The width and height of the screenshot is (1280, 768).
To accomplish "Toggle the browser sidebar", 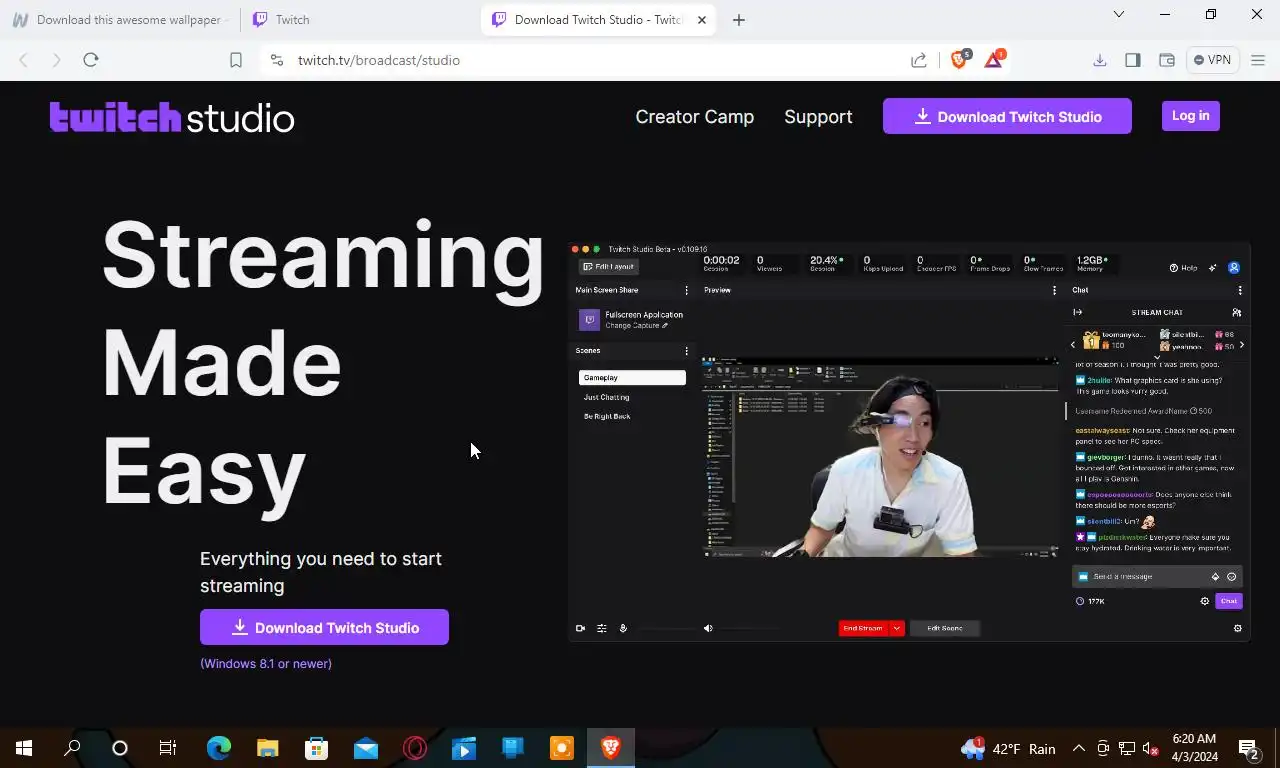I will [x=1133, y=60].
